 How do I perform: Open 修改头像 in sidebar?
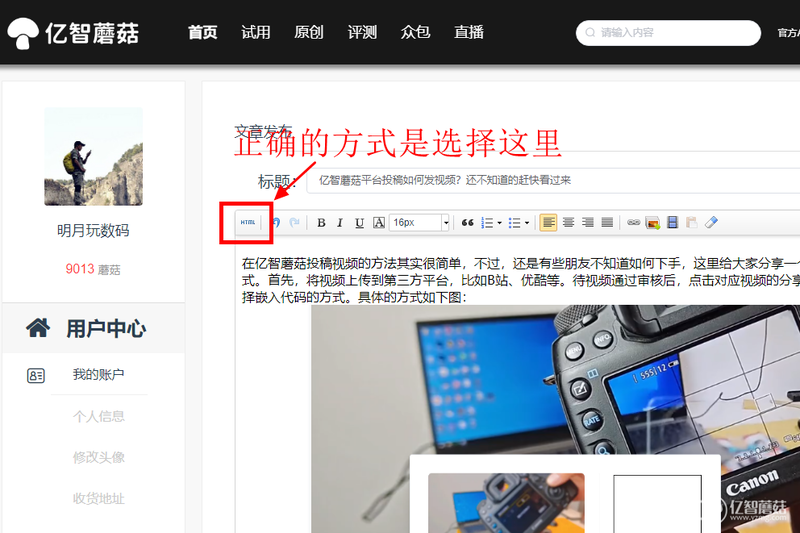(x=98, y=458)
